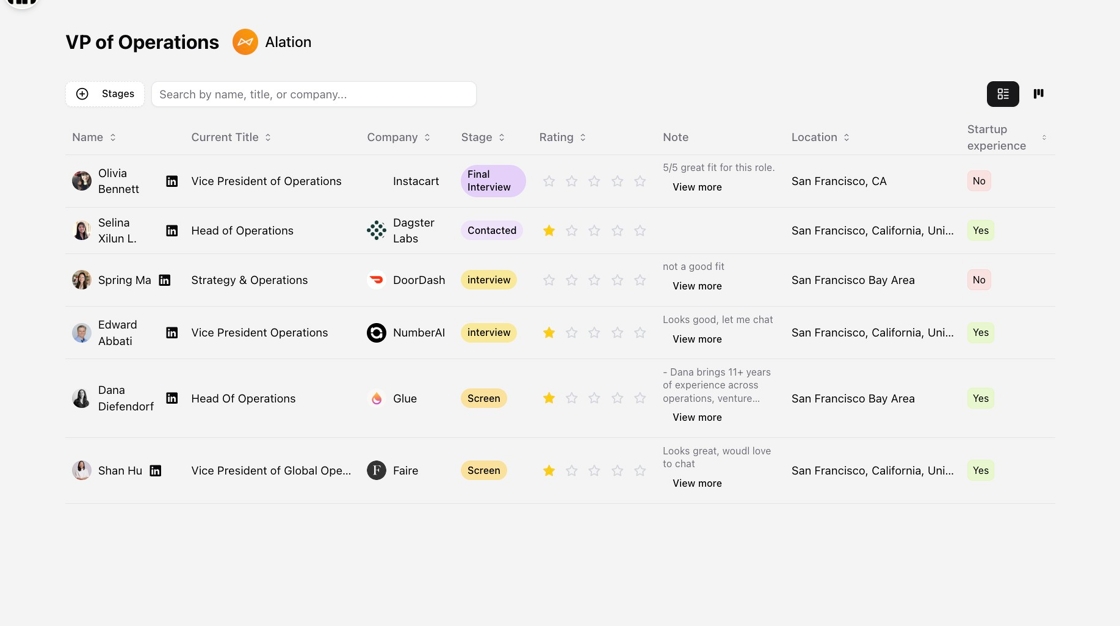Open Selina Xilun L.'s LinkedIn icon
Screen dimensions: 1120x626
(x=171, y=231)
